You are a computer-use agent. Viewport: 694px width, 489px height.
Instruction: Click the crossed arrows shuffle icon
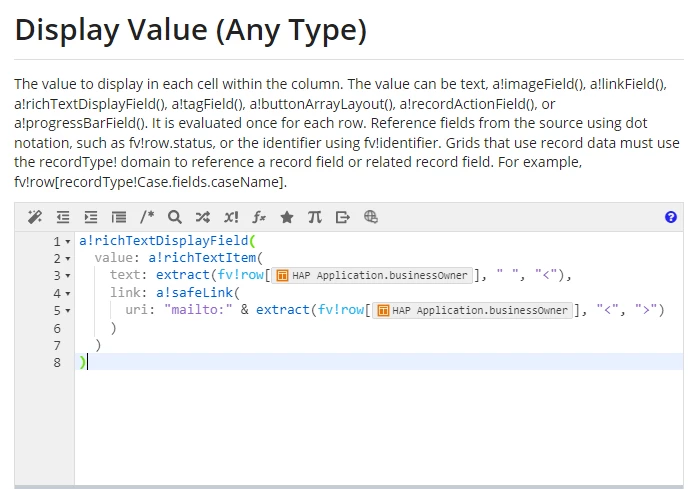click(203, 217)
